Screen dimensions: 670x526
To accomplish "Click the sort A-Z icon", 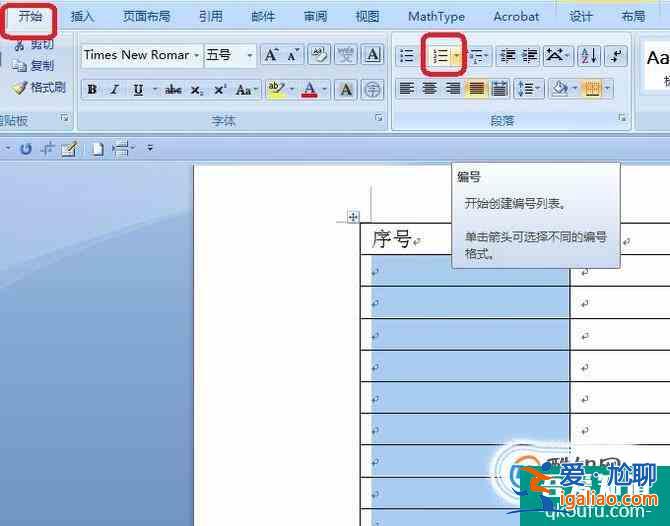I will coord(589,56).
